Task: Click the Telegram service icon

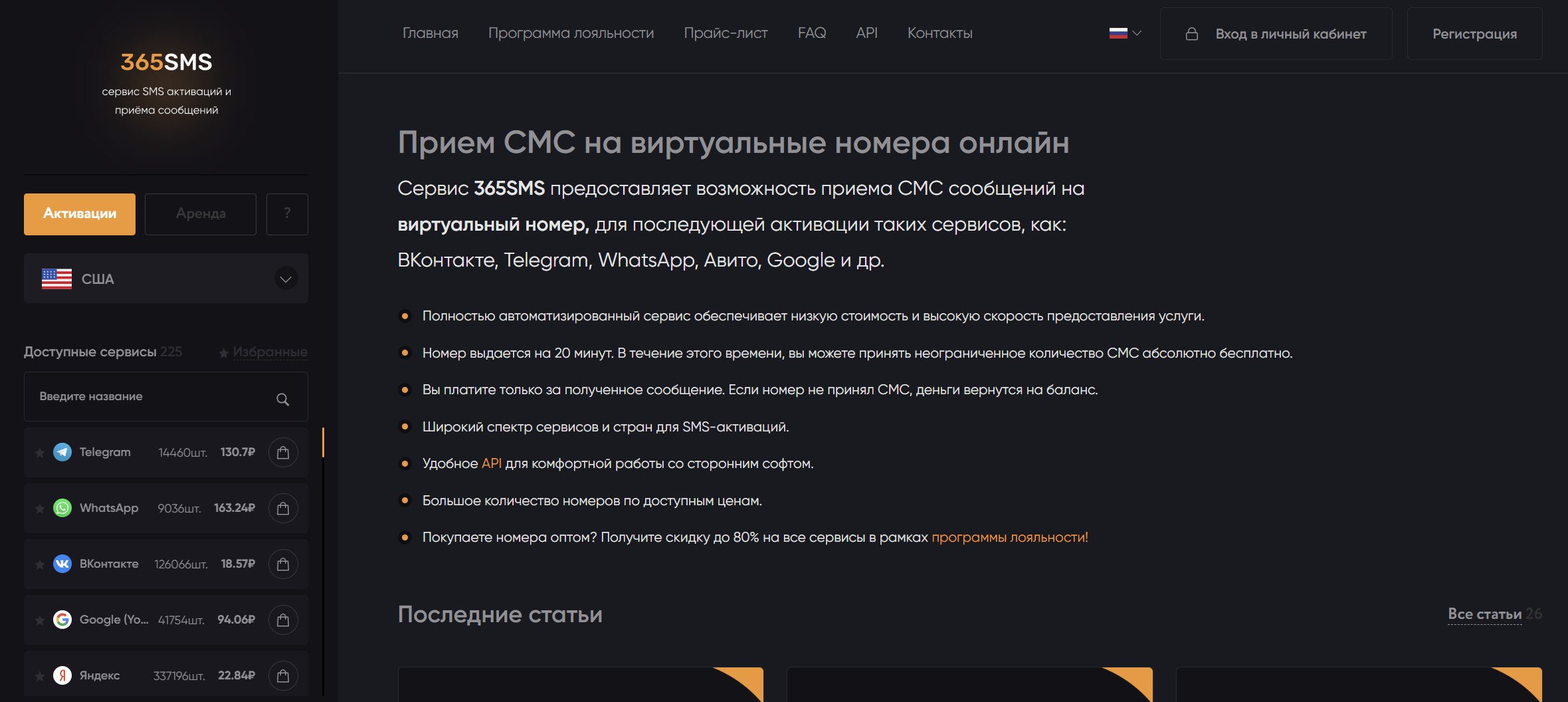Action: [62, 452]
